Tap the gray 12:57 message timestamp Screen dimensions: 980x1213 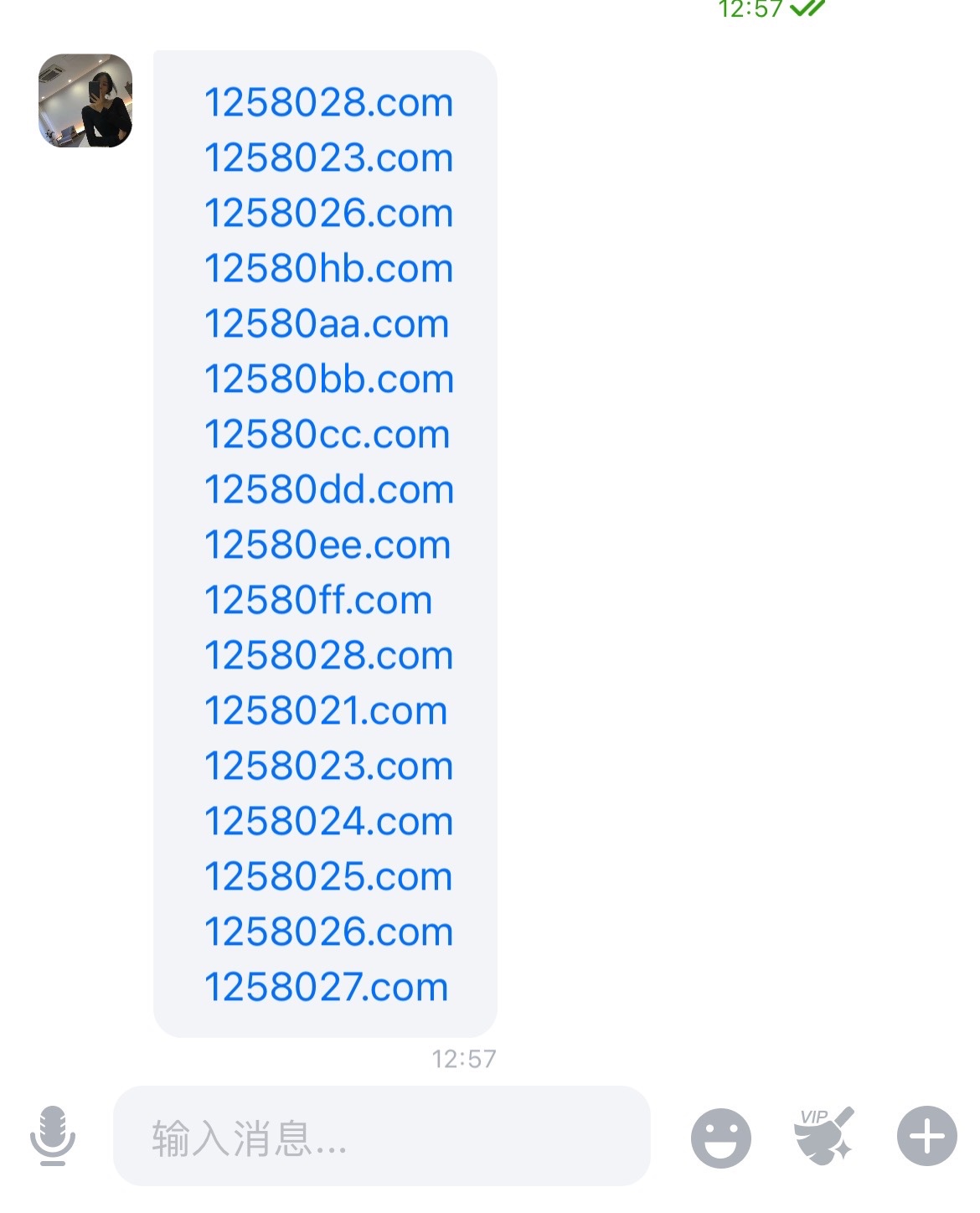[x=463, y=1060]
